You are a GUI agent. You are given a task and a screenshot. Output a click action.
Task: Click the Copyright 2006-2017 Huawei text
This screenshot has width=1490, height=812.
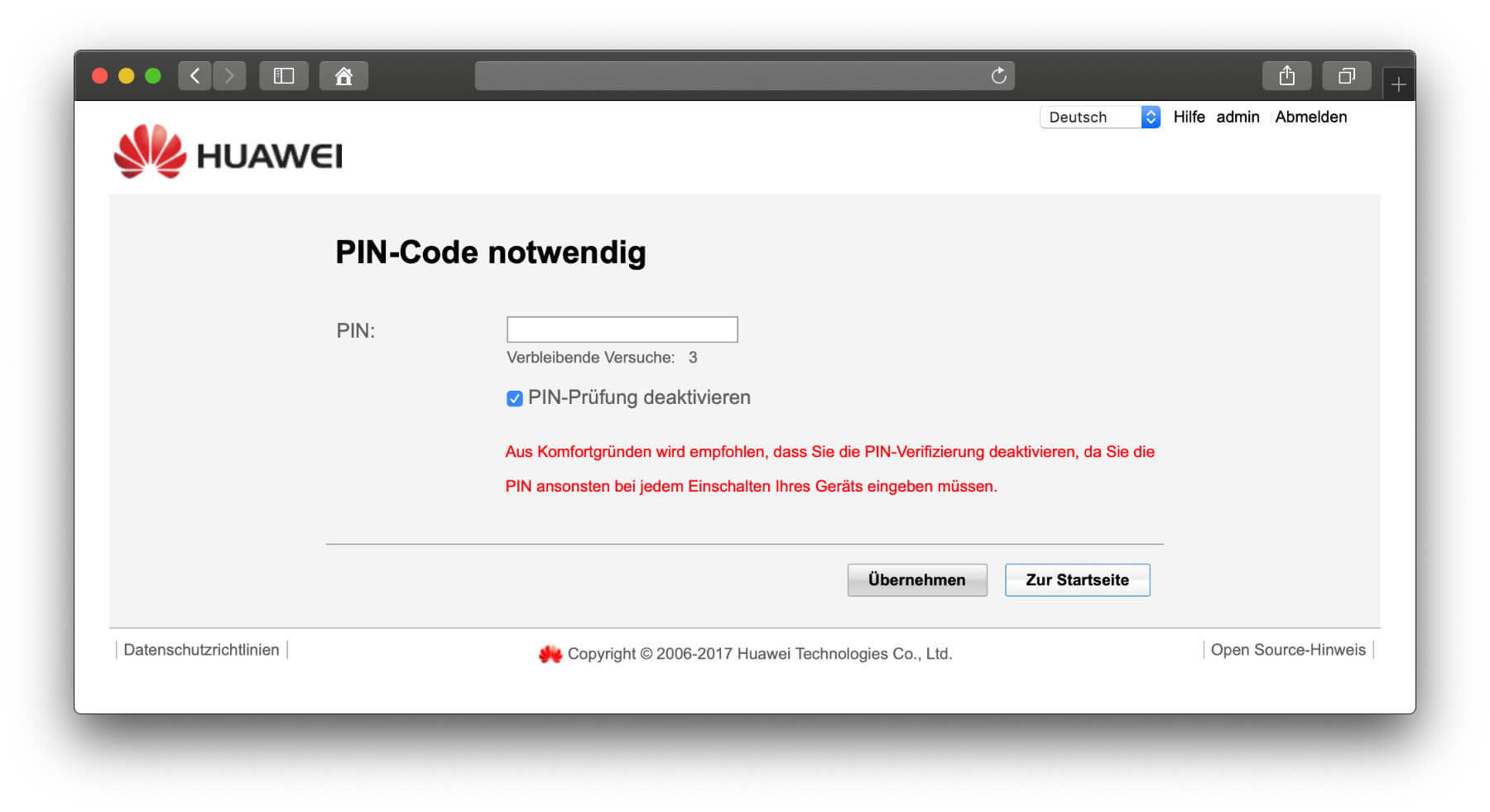pos(760,654)
